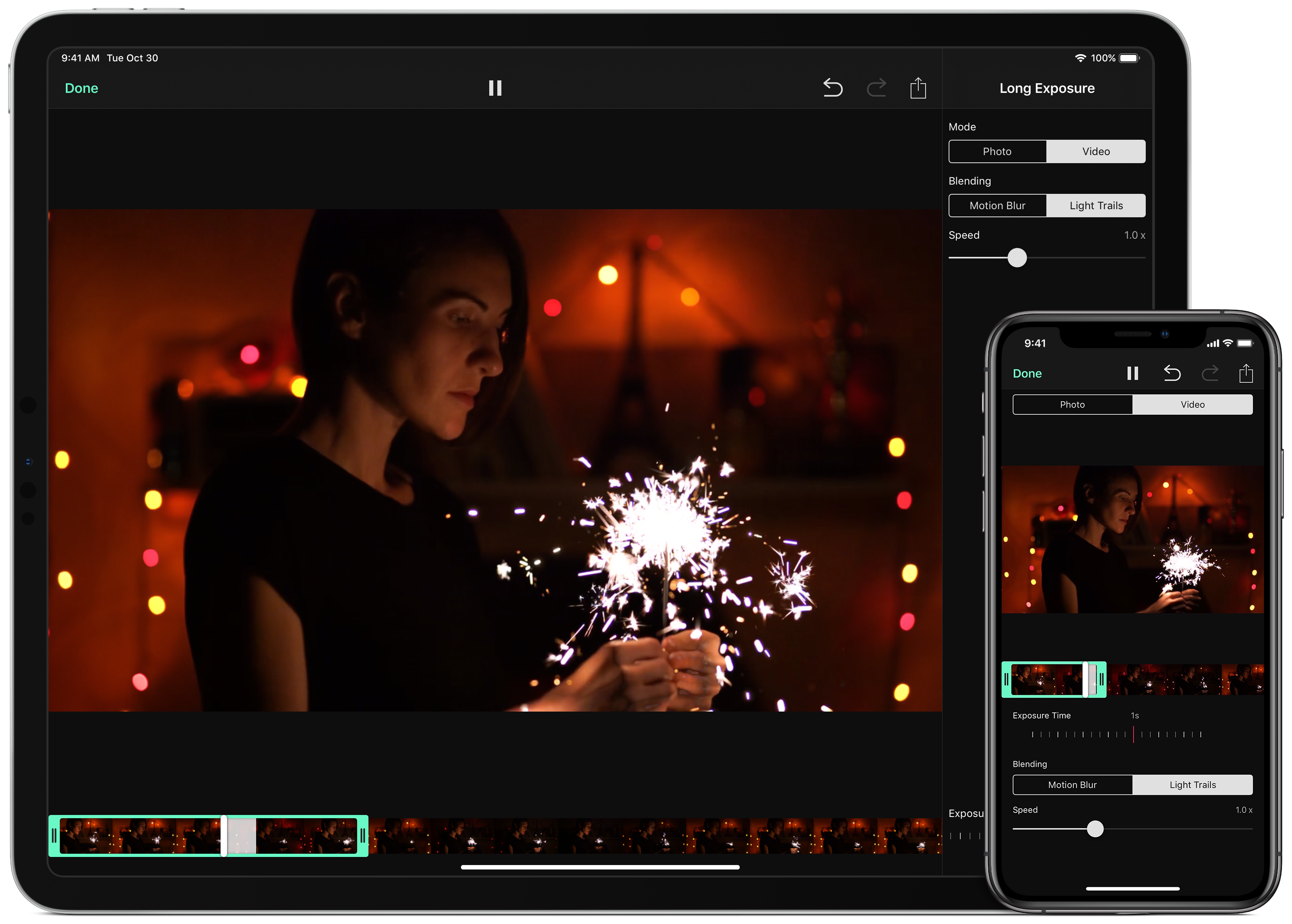Image resolution: width=1292 pixels, height=924 pixels.
Task: Click the iPad Speed slider knob
Action: click(1016, 258)
